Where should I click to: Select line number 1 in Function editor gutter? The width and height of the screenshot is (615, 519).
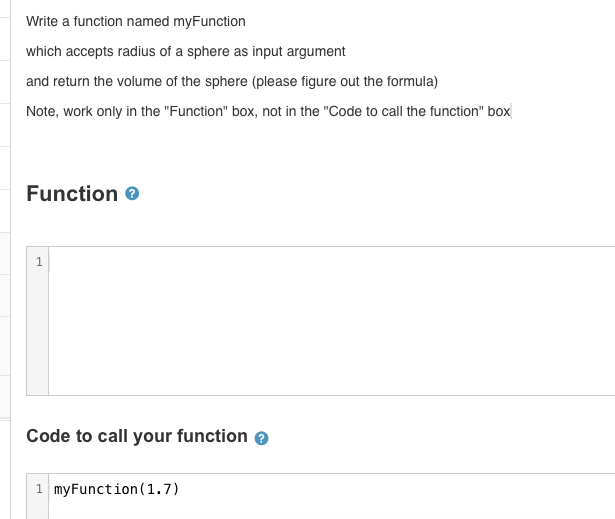(x=39, y=262)
